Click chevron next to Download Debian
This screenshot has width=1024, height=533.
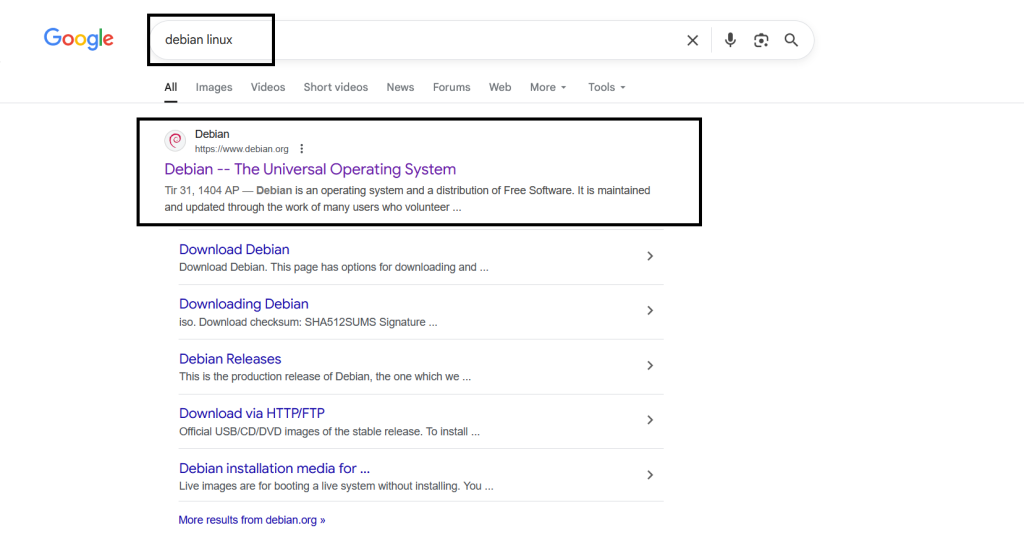tap(650, 256)
